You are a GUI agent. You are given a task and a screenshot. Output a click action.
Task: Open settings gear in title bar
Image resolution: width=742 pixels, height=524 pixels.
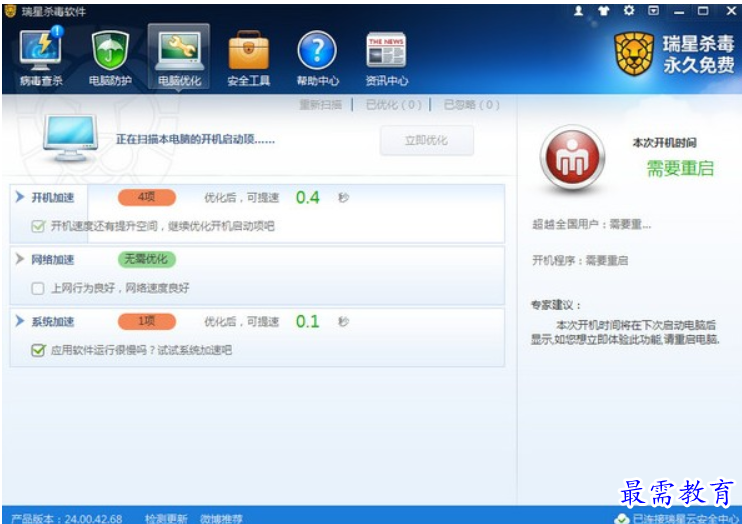628,10
